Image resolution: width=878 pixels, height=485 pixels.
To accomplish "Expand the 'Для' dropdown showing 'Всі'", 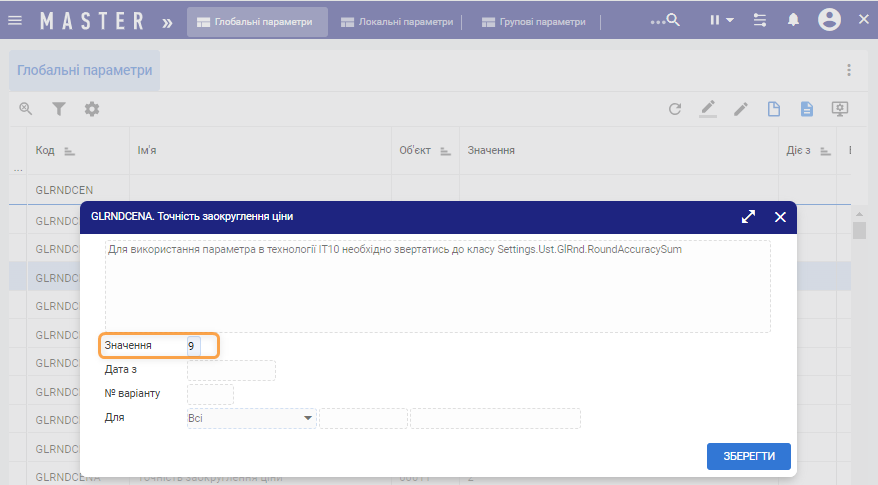I will click(308, 418).
